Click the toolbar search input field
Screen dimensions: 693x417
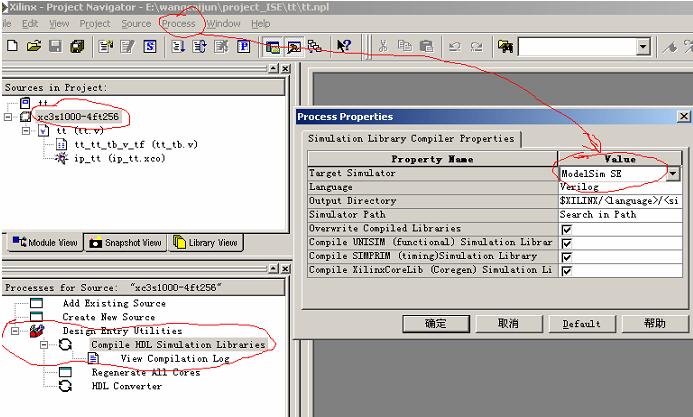[578, 46]
